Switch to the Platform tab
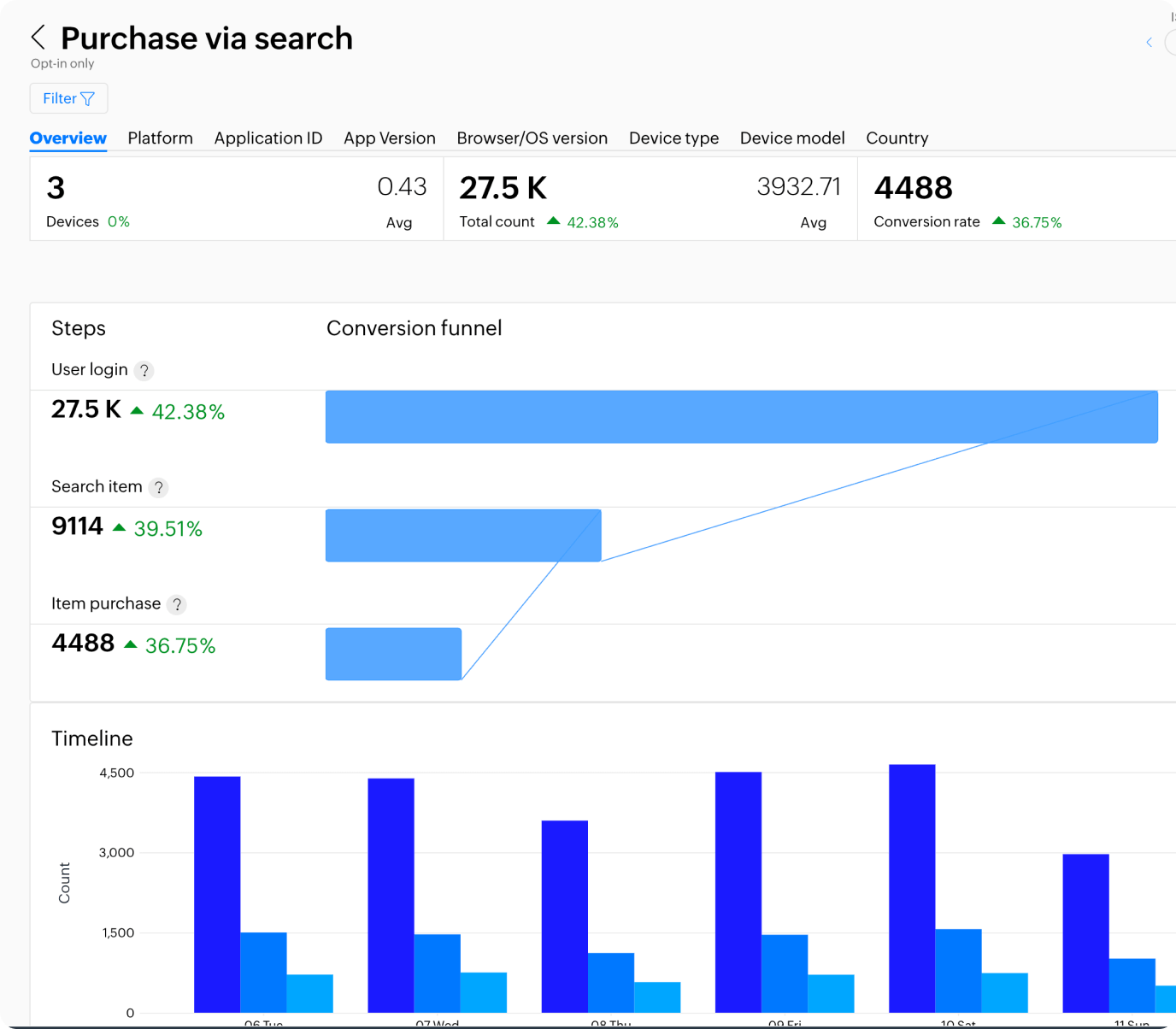This screenshot has width=1176, height=1029. (160, 138)
